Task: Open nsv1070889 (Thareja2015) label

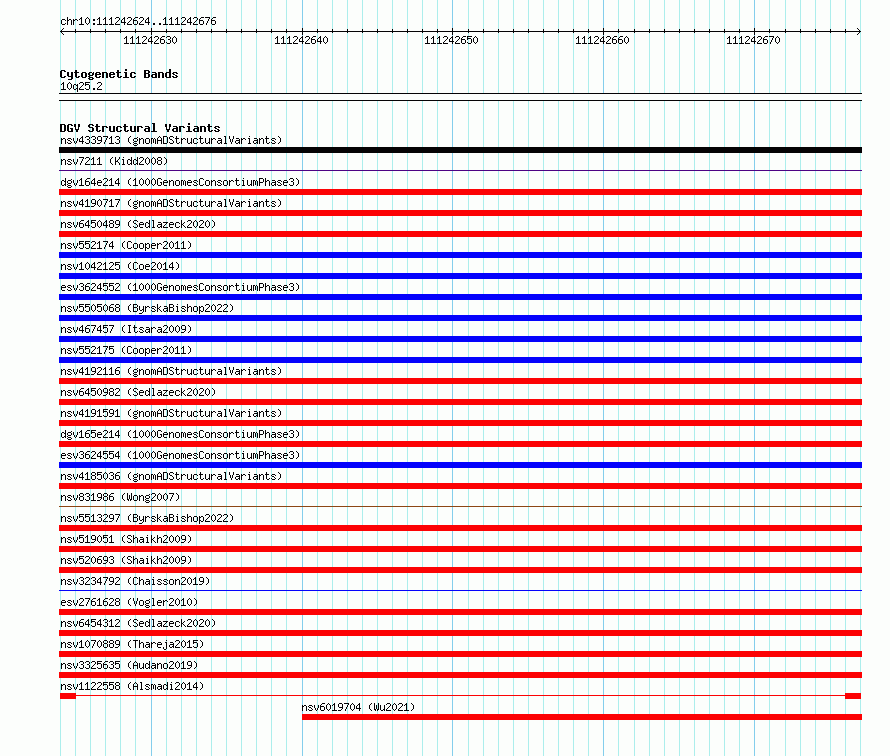Action: pos(132,644)
